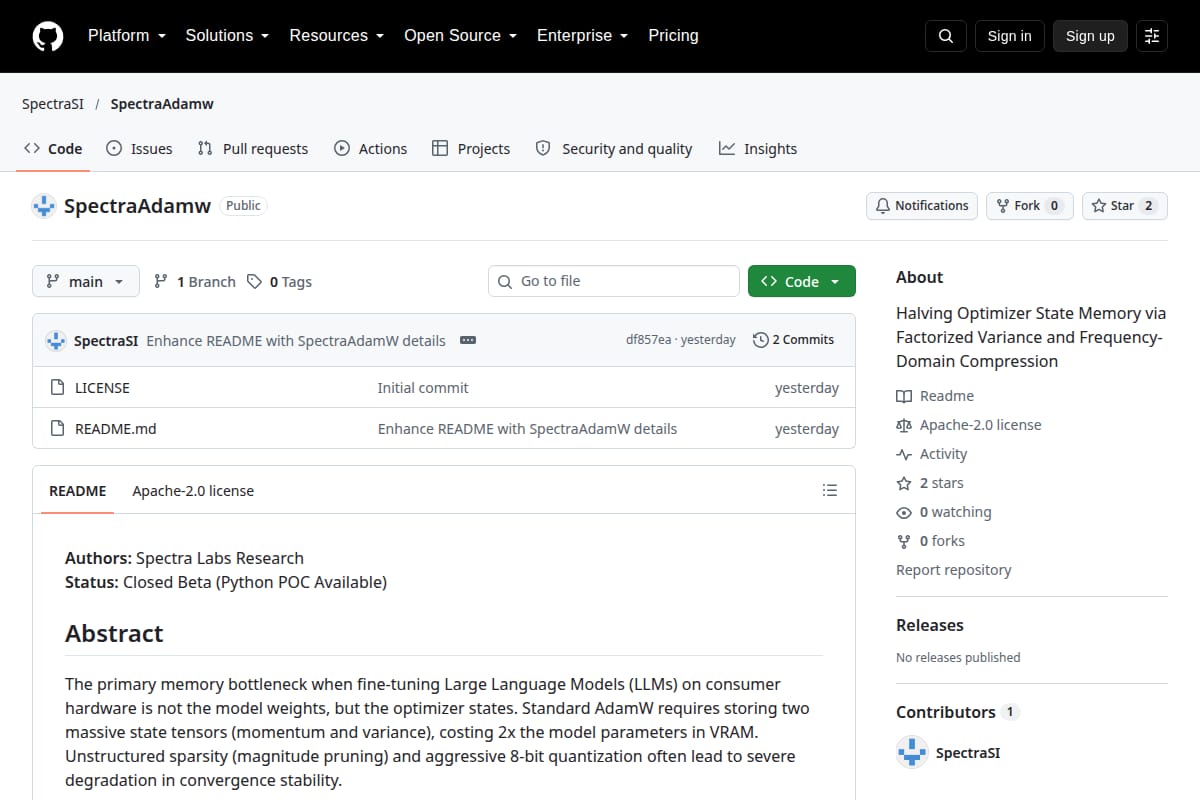Expand the Platform menu
This screenshot has width=1200, height=800.
(126, 36)
